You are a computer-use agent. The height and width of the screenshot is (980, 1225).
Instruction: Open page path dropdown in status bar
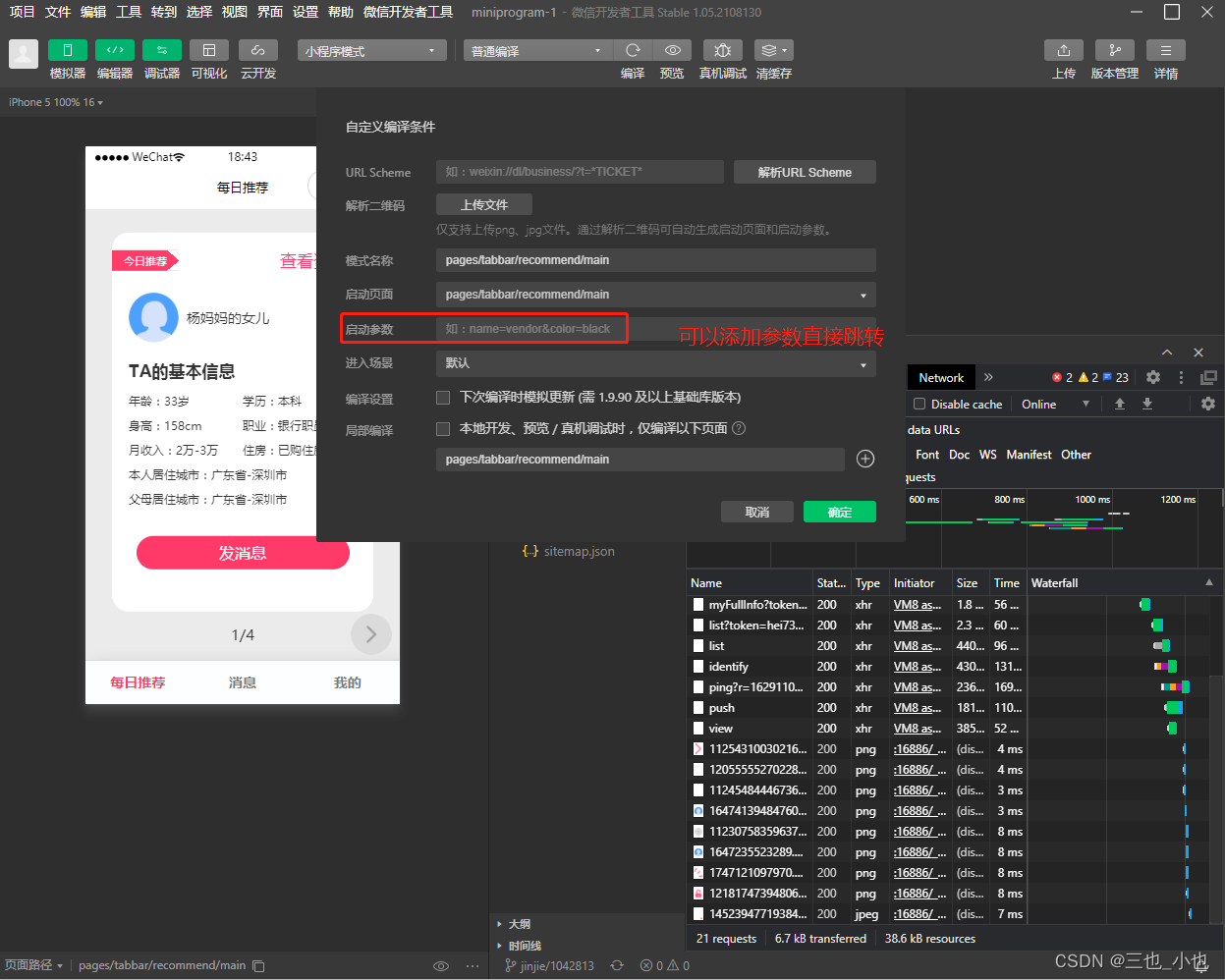coord(33,966)
